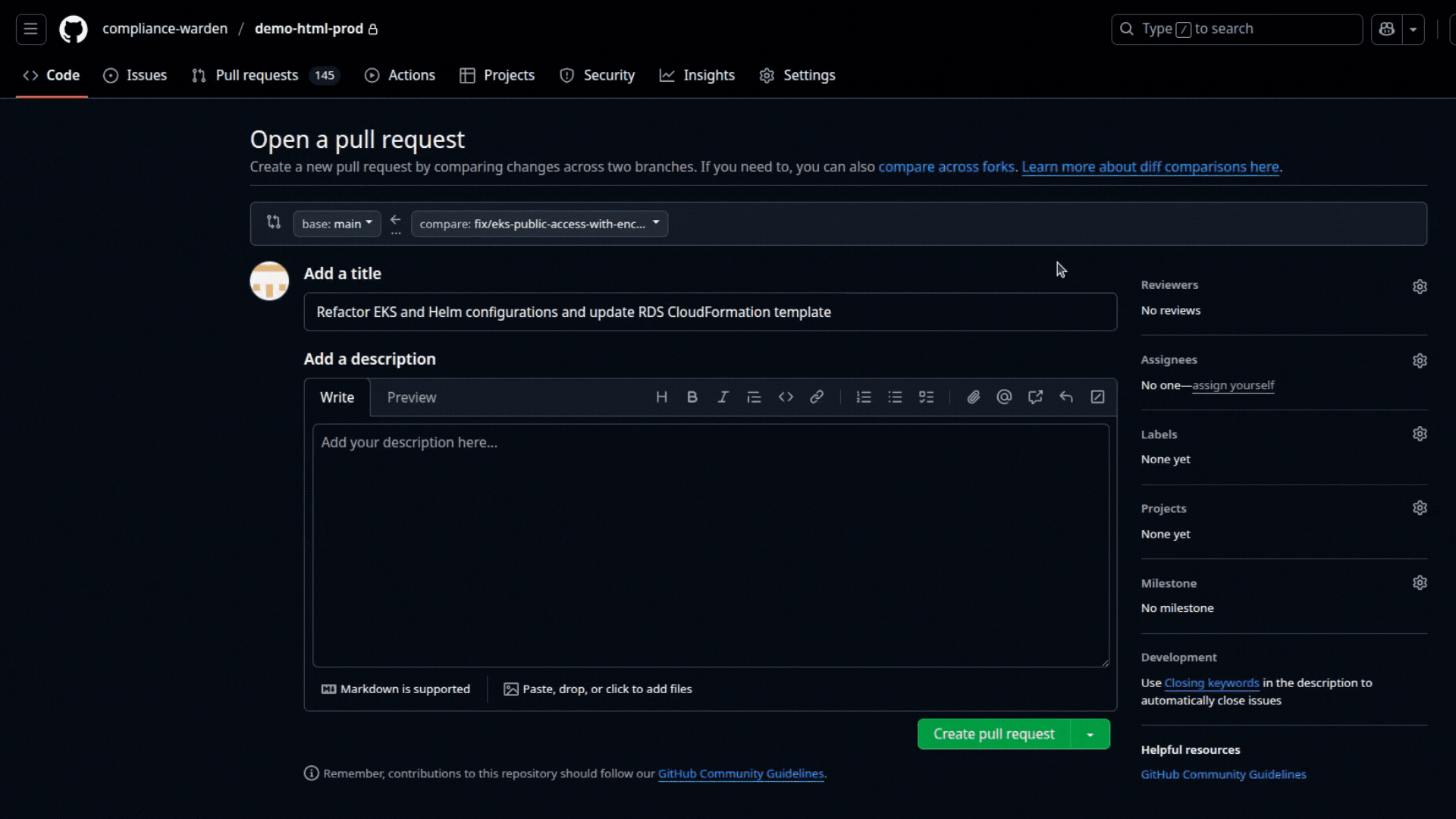Click the user avatar thumbnail

(269, 281)
